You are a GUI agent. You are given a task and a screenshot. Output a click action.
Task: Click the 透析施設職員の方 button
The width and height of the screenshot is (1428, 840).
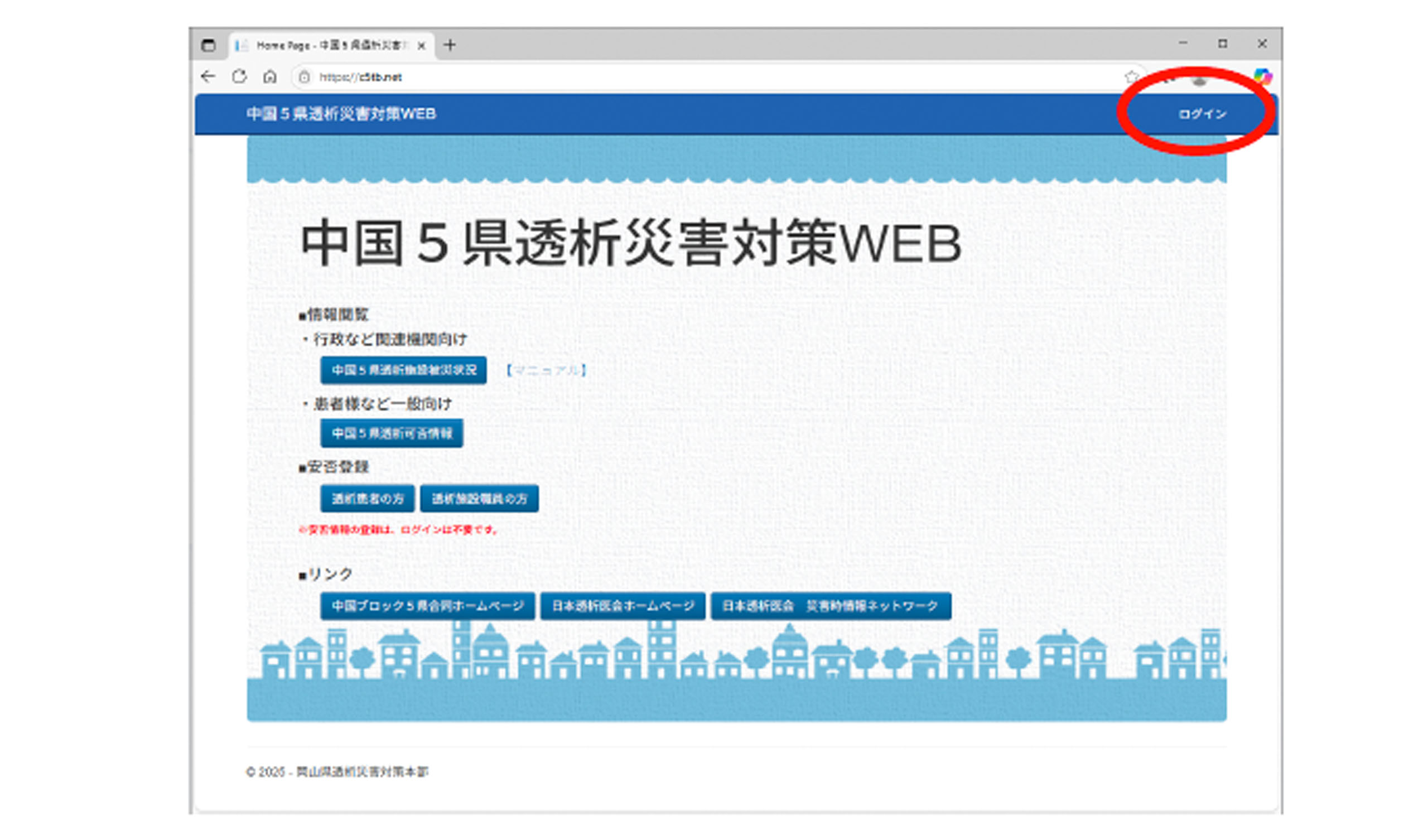(x=479, y=499)
